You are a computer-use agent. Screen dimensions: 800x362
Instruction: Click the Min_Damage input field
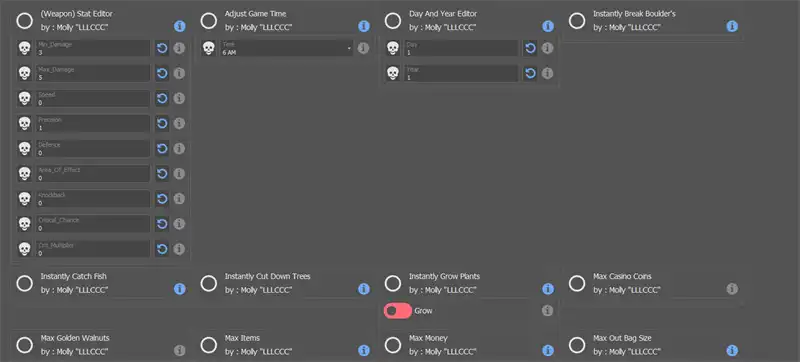pyautogui.click(x=93, y=48)
